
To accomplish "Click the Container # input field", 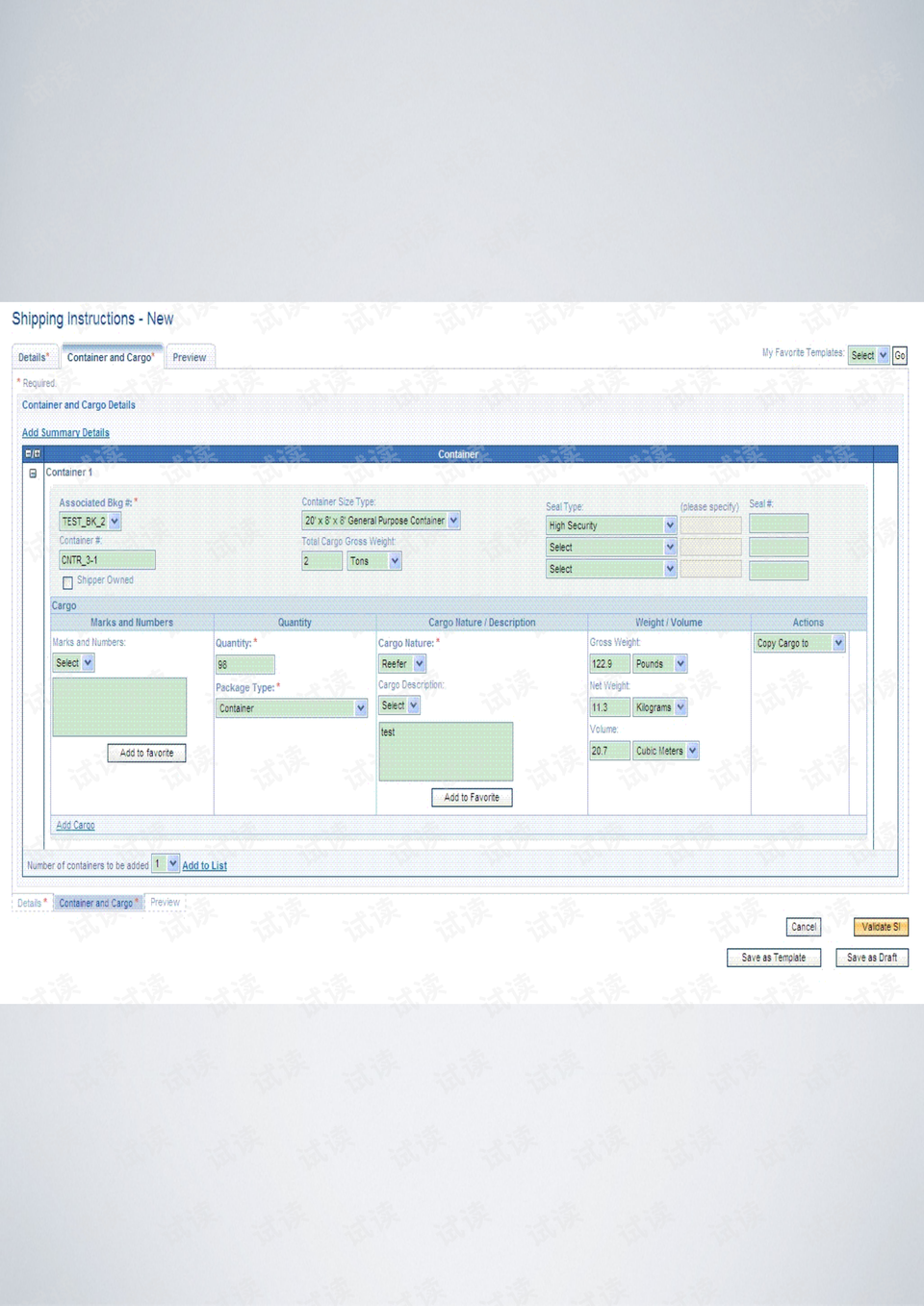I will pos(107,560).
